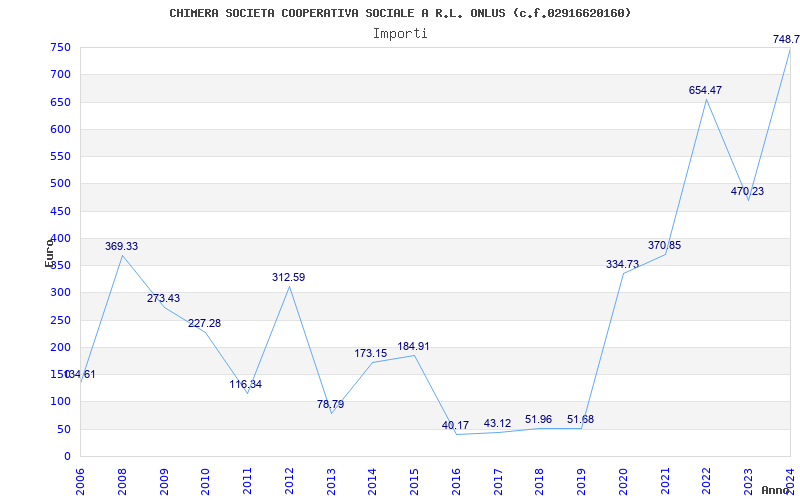Select the 312.59 data label
Image resolution: width=800 pixels, height=500 pixels.
289,277
